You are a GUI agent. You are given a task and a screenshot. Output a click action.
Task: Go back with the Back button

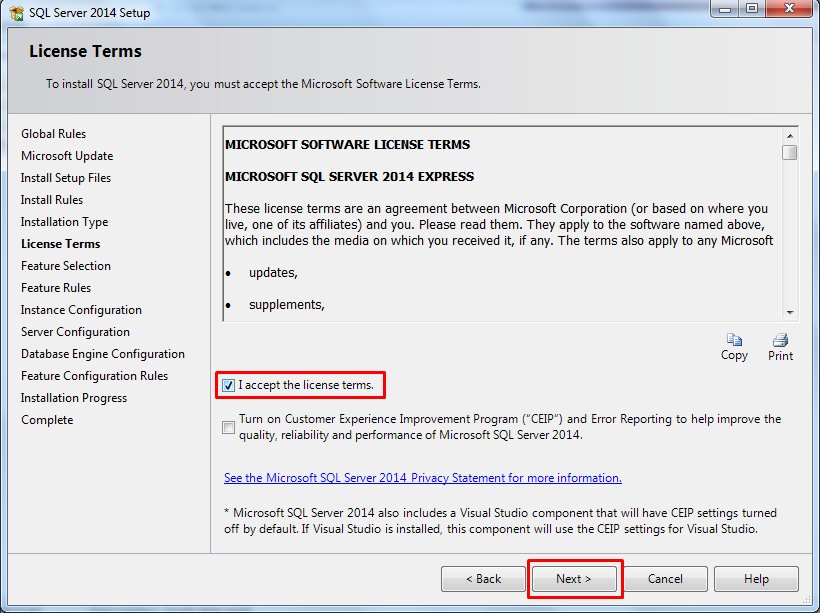483,579
